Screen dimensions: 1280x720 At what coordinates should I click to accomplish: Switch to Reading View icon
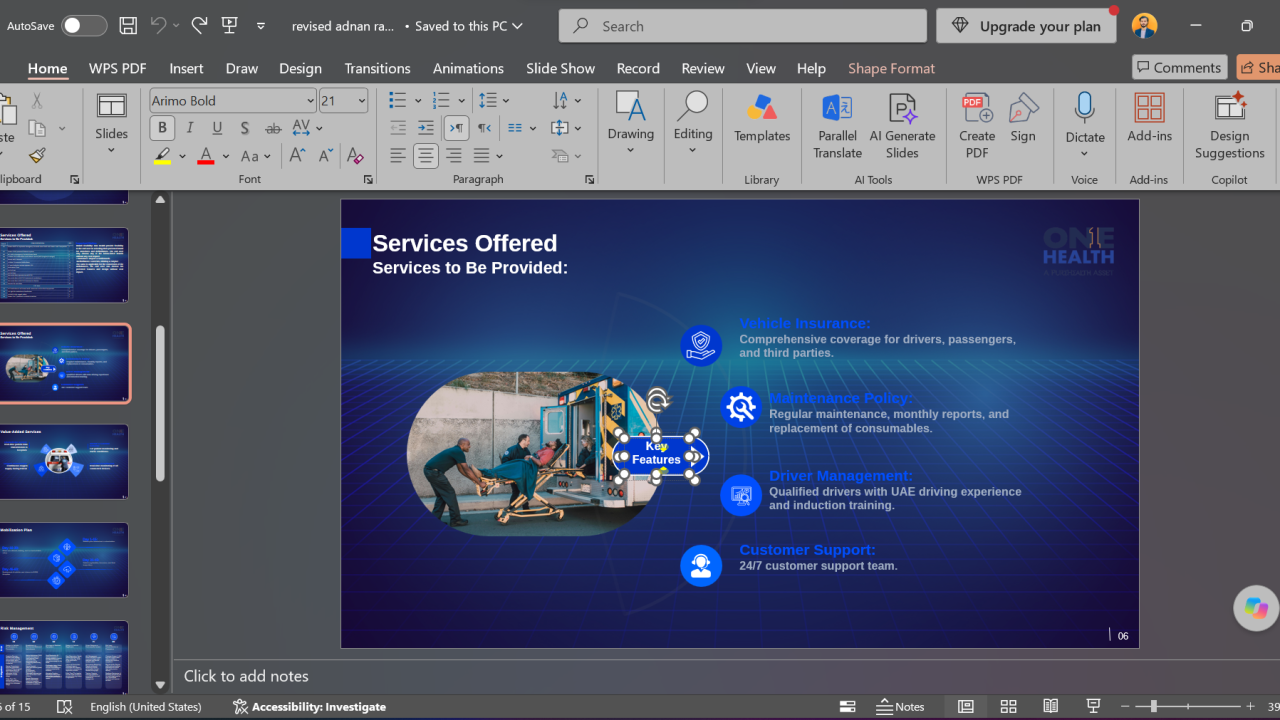pos(1051,706)
